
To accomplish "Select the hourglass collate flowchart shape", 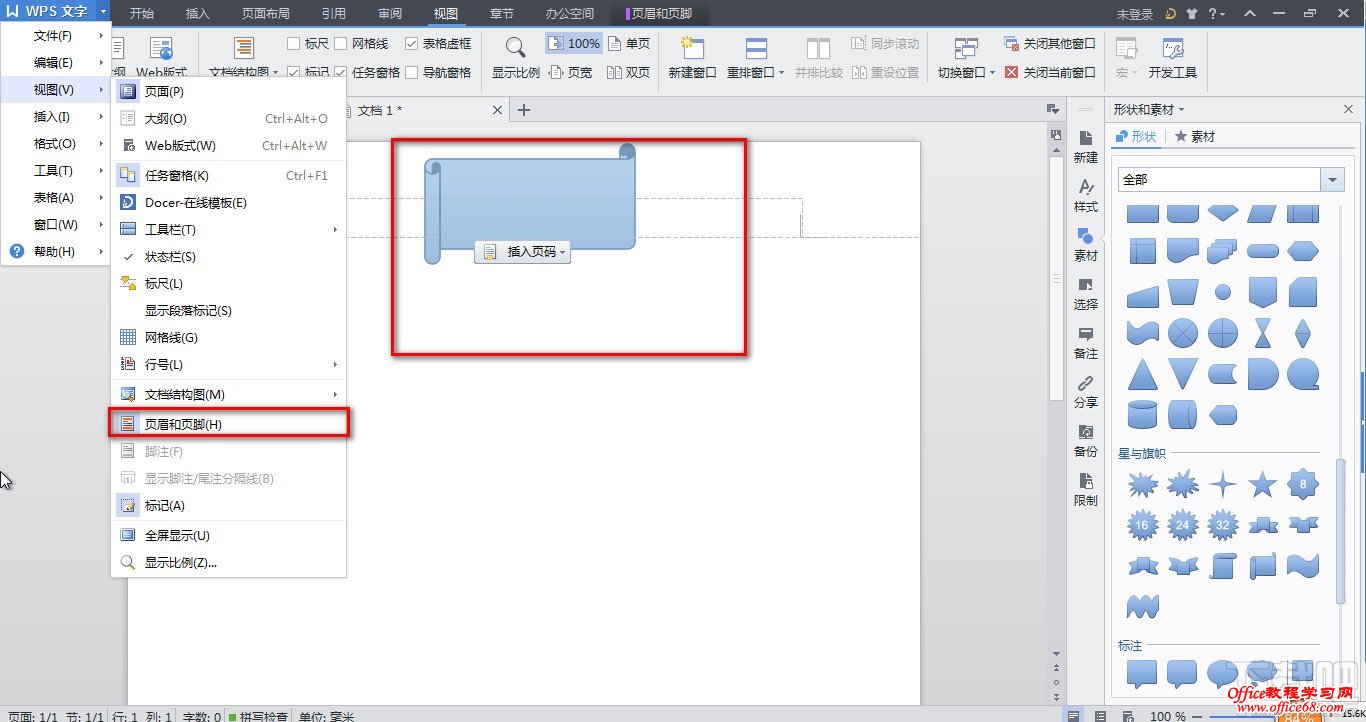I will point(1263,332).
